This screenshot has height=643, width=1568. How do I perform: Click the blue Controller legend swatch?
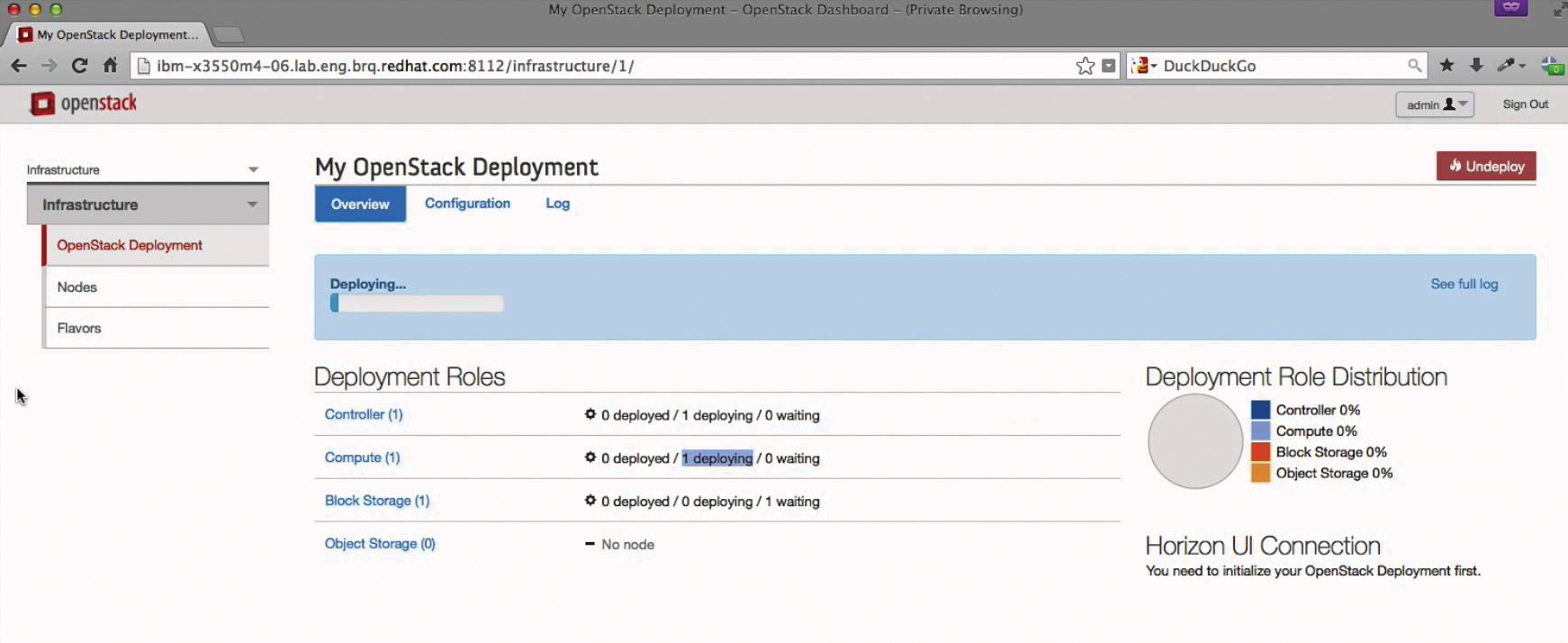click(x=1260, y=410)
